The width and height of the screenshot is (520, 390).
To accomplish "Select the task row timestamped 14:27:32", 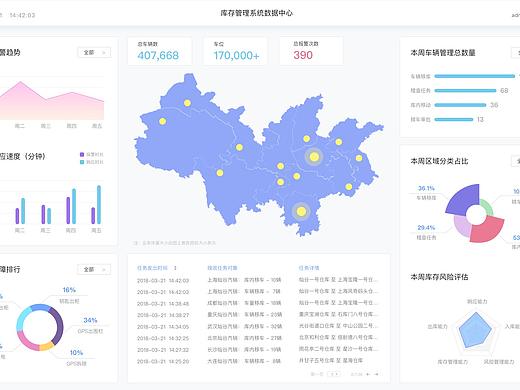I will click(258, 350).
